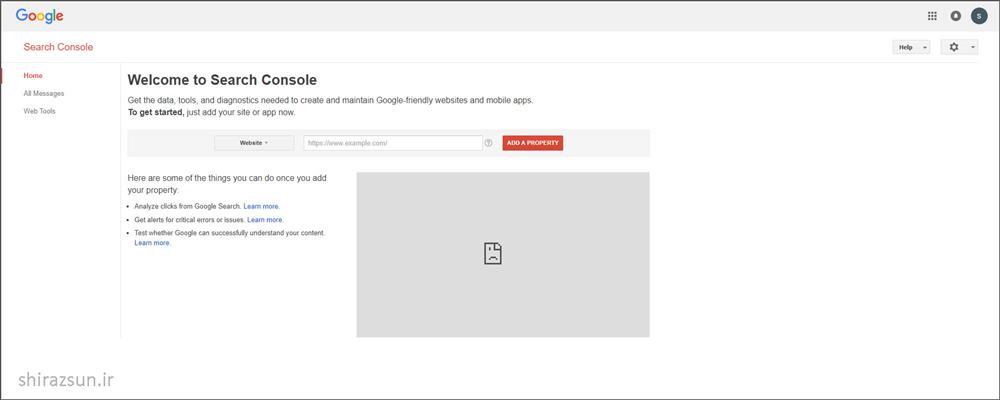Open the account avatar labeled S

pyautogui.click(x=979, y=16)
